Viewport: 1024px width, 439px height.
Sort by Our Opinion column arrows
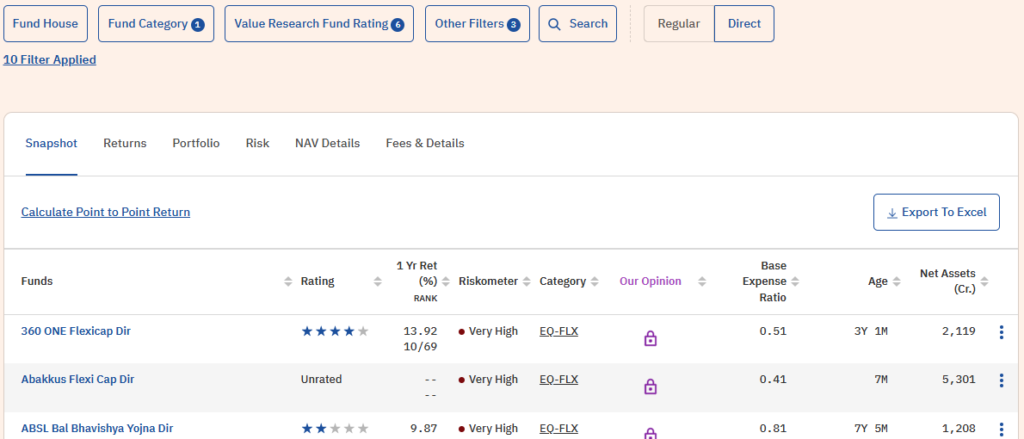pos(702,282)
